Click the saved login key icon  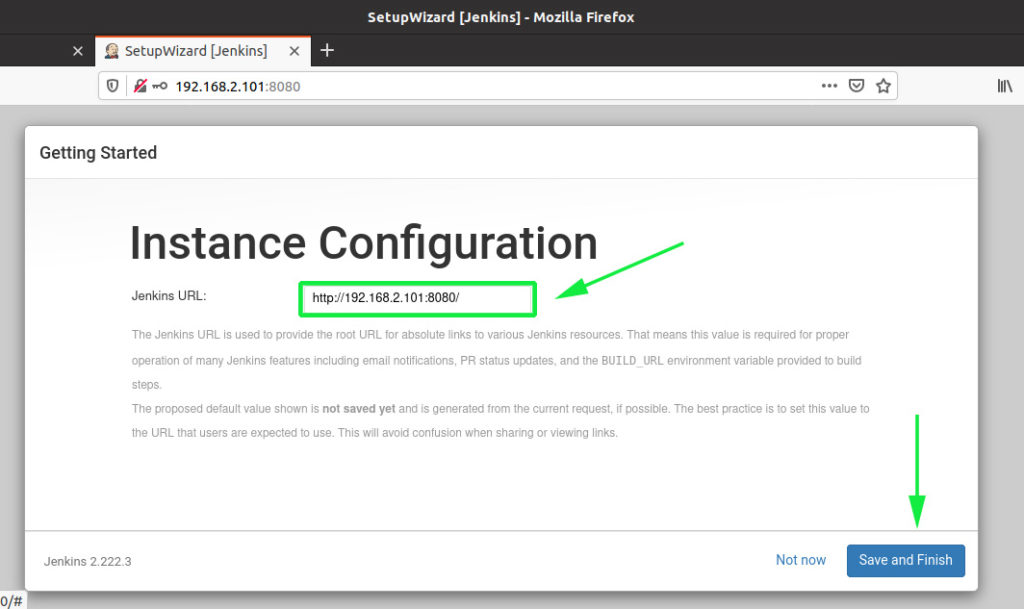[x=160, y=86]
